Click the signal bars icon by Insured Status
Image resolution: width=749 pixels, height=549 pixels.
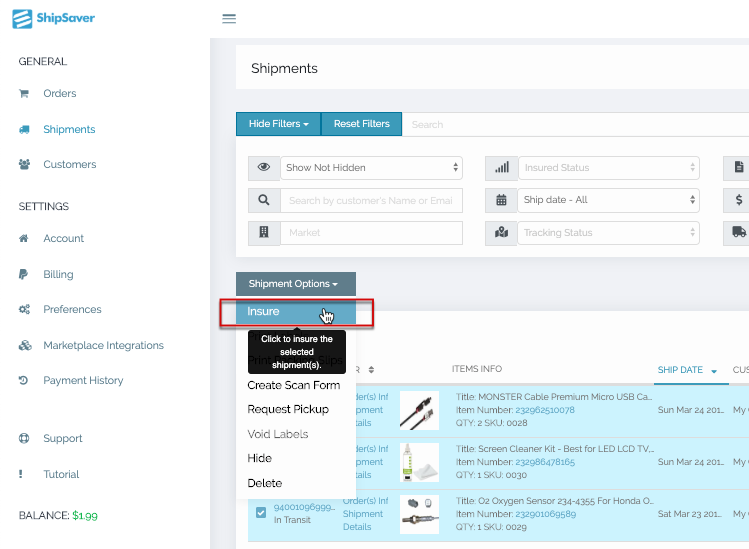click(502, 167)
